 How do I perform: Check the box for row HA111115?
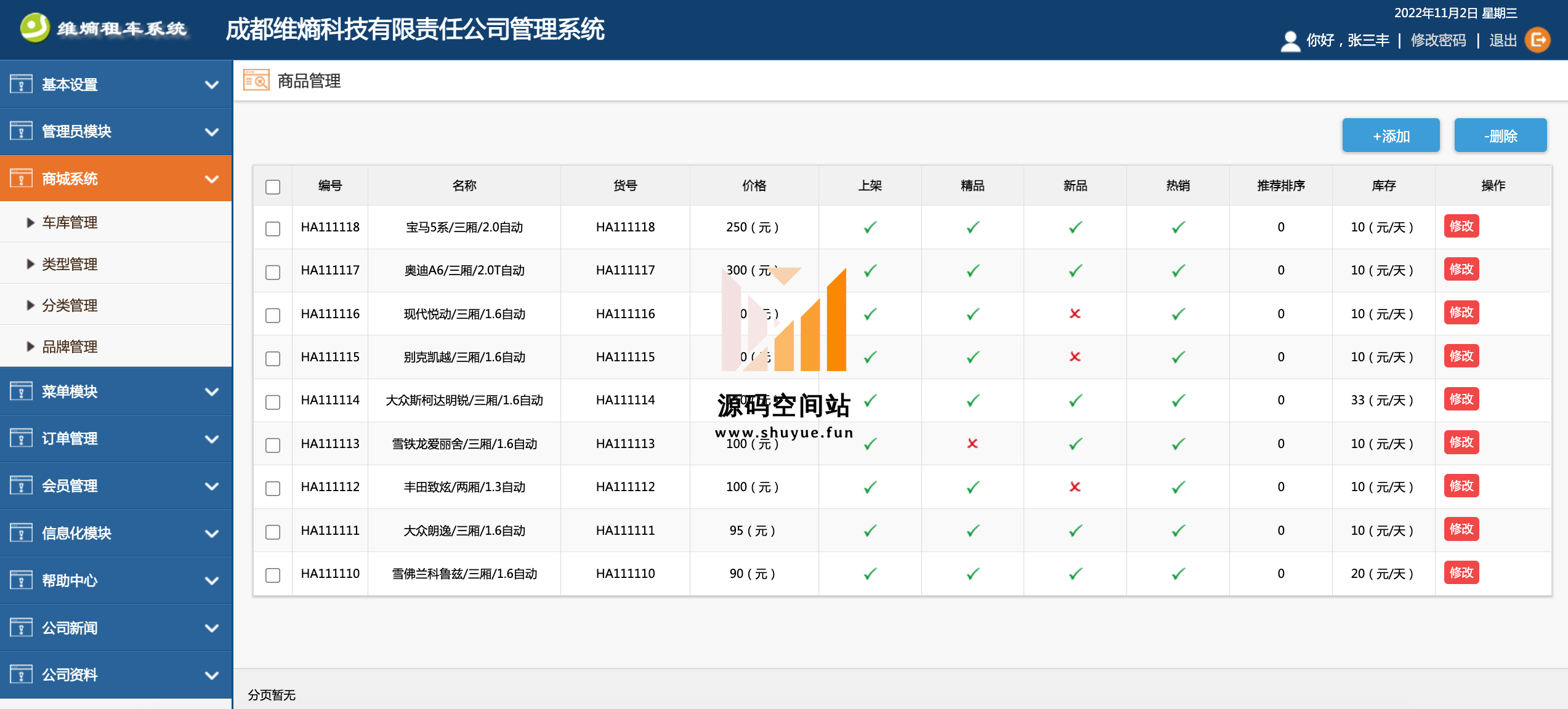[x=273, y=358]
